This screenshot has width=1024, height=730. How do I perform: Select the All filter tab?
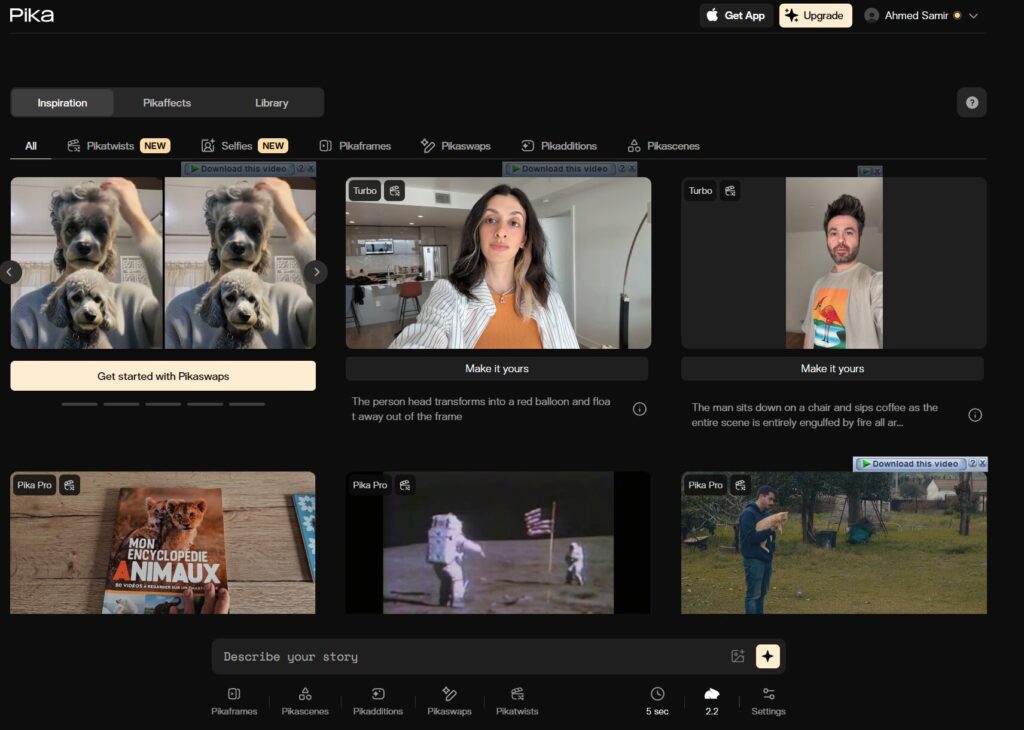tap(31, 146)
